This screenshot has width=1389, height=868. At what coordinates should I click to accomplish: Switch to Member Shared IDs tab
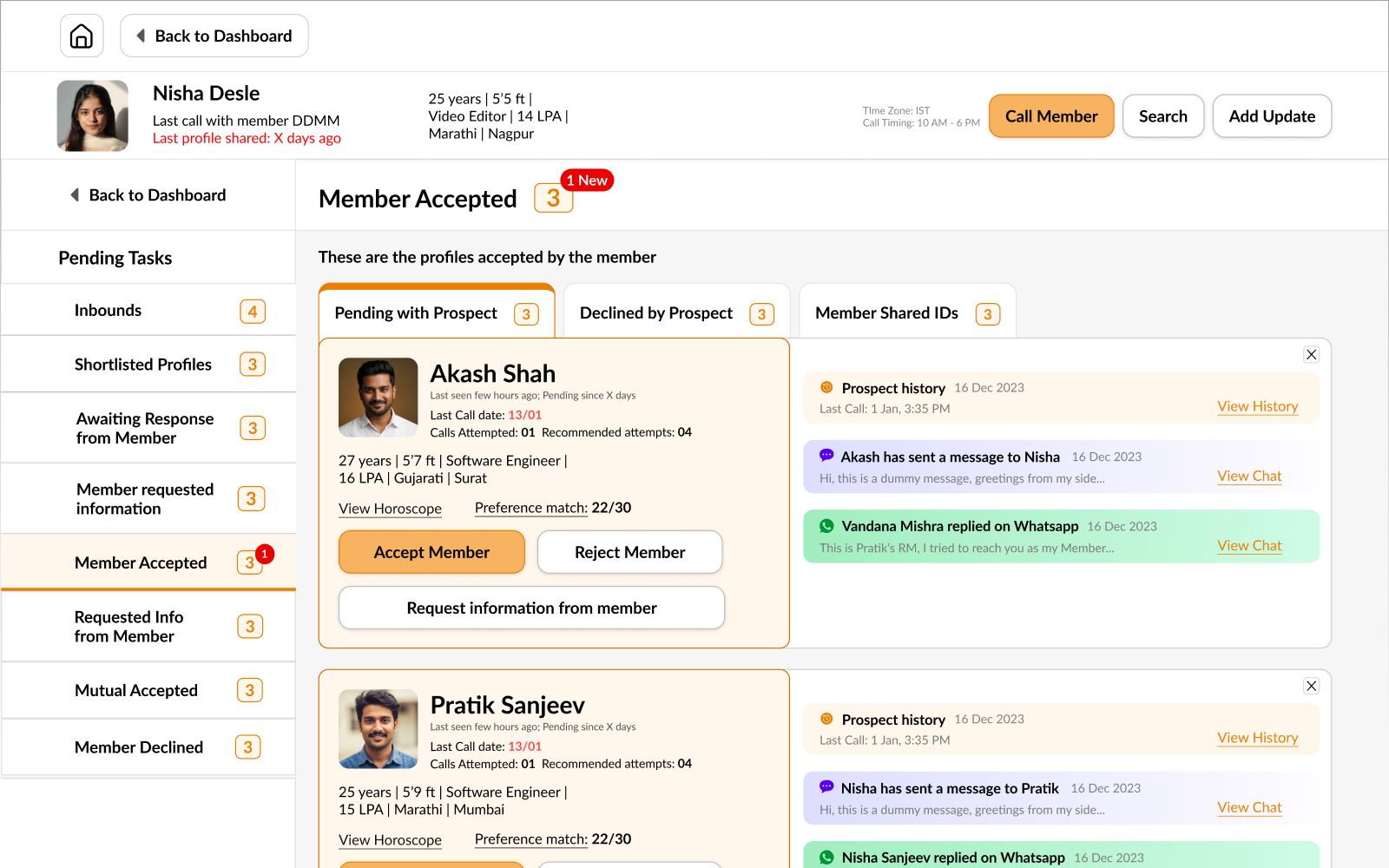907,312
